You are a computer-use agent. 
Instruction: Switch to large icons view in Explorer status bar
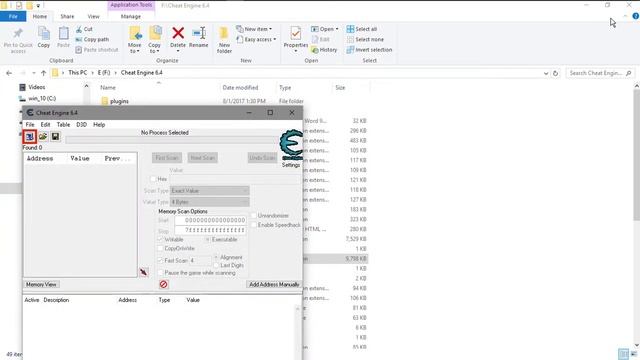click(633, 353)
